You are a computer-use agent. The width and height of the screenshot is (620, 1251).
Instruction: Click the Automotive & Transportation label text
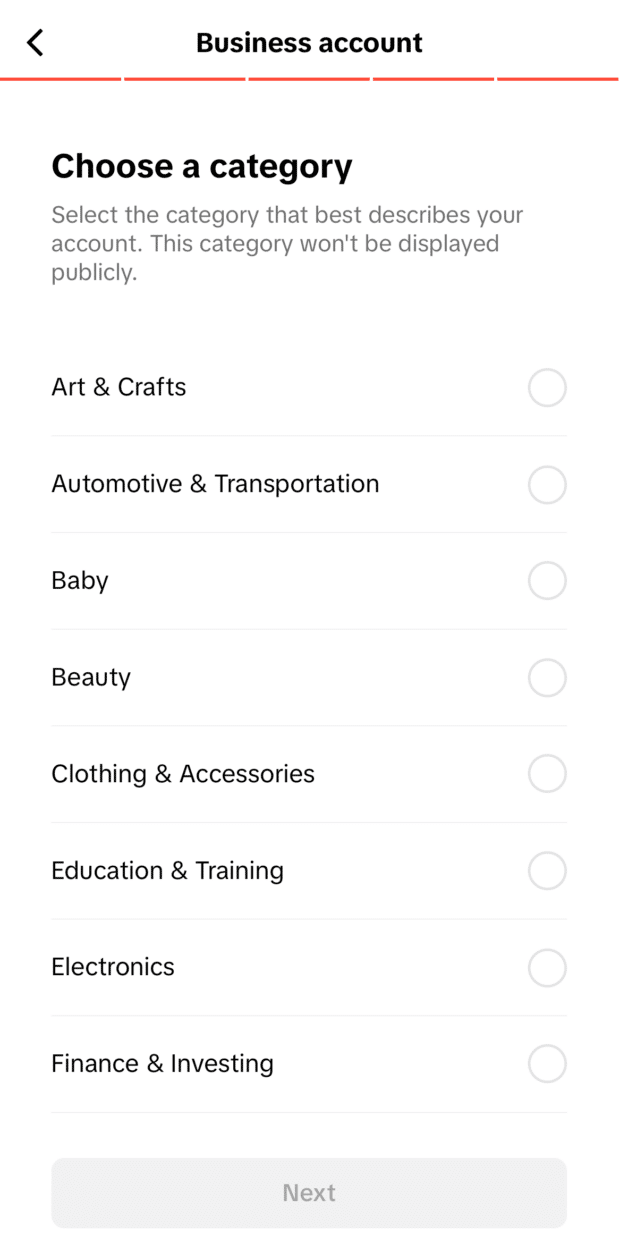[215, 484]
